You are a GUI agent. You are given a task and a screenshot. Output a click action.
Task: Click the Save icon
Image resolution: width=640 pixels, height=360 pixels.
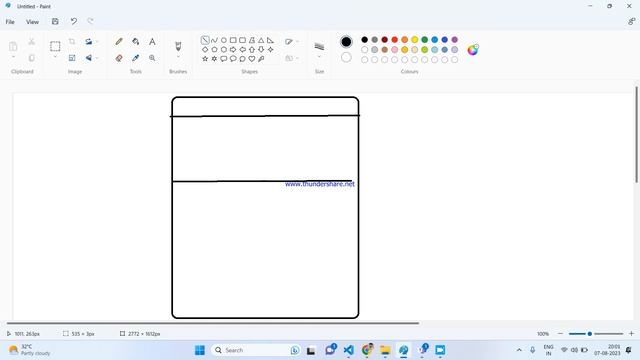[55, 22]
